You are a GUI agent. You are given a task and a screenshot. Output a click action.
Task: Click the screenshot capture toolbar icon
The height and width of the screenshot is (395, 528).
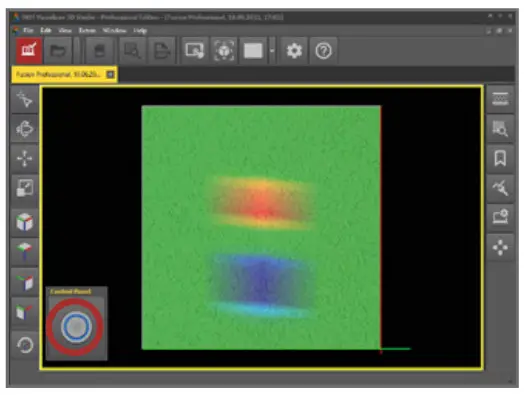[x=195, y=51]
